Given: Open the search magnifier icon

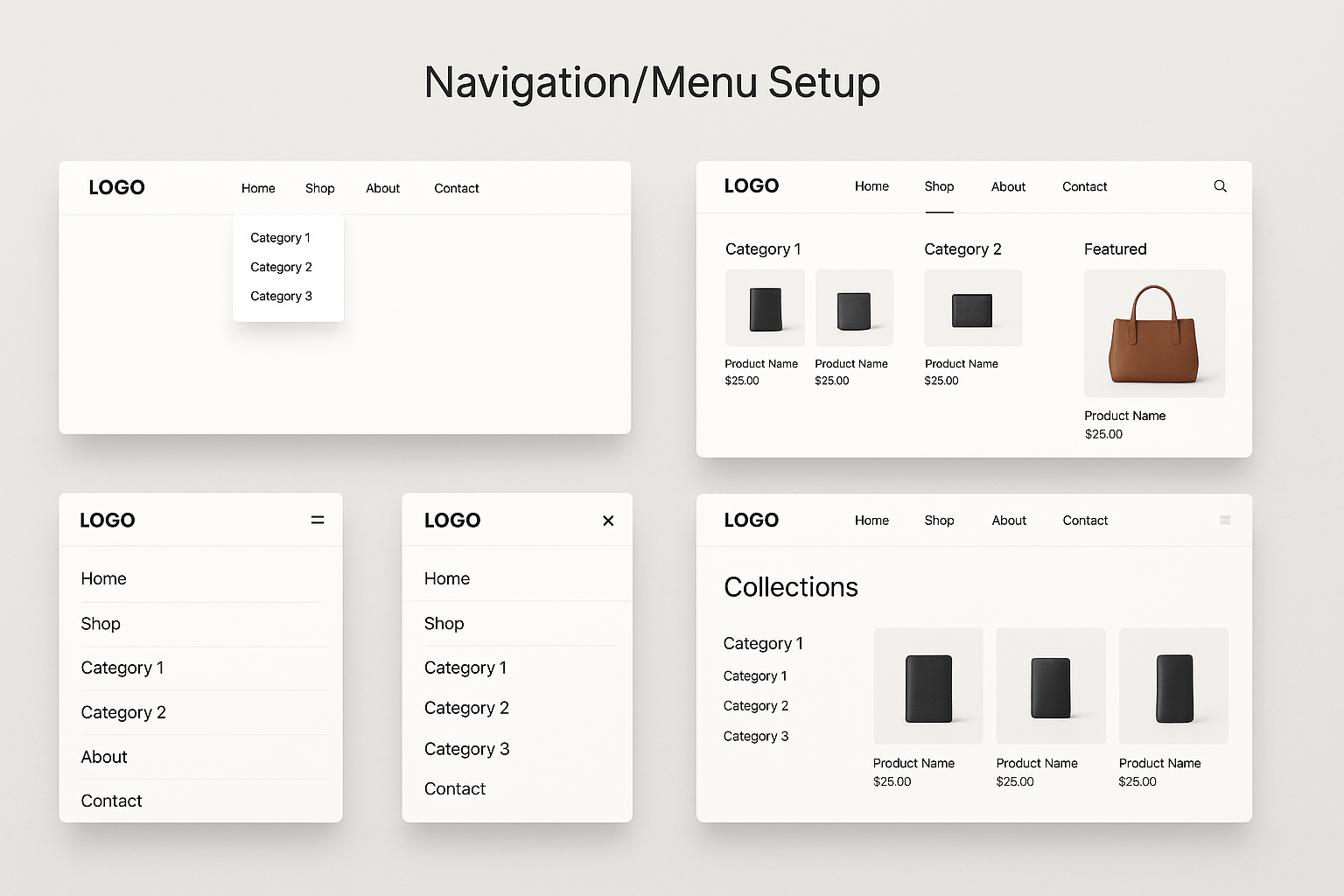Looking at the screenshot, I should tap(1221, 186).
